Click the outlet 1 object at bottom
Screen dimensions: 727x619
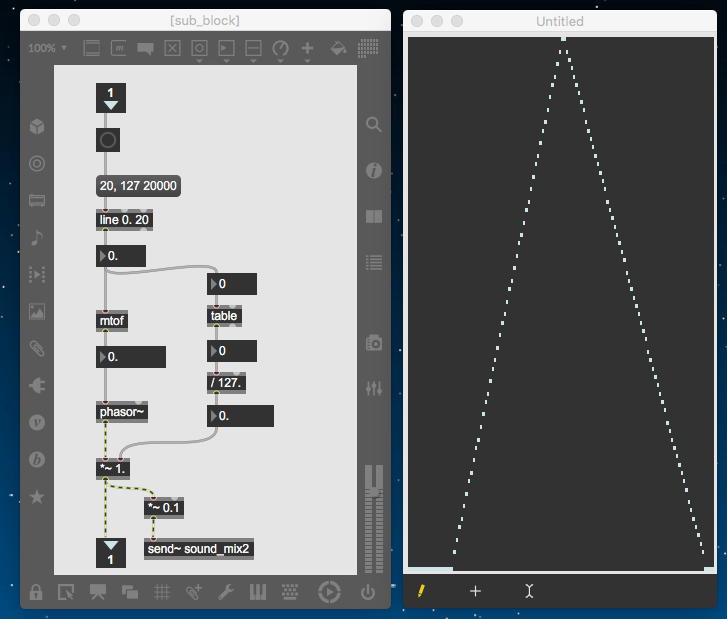pos(111,553)
